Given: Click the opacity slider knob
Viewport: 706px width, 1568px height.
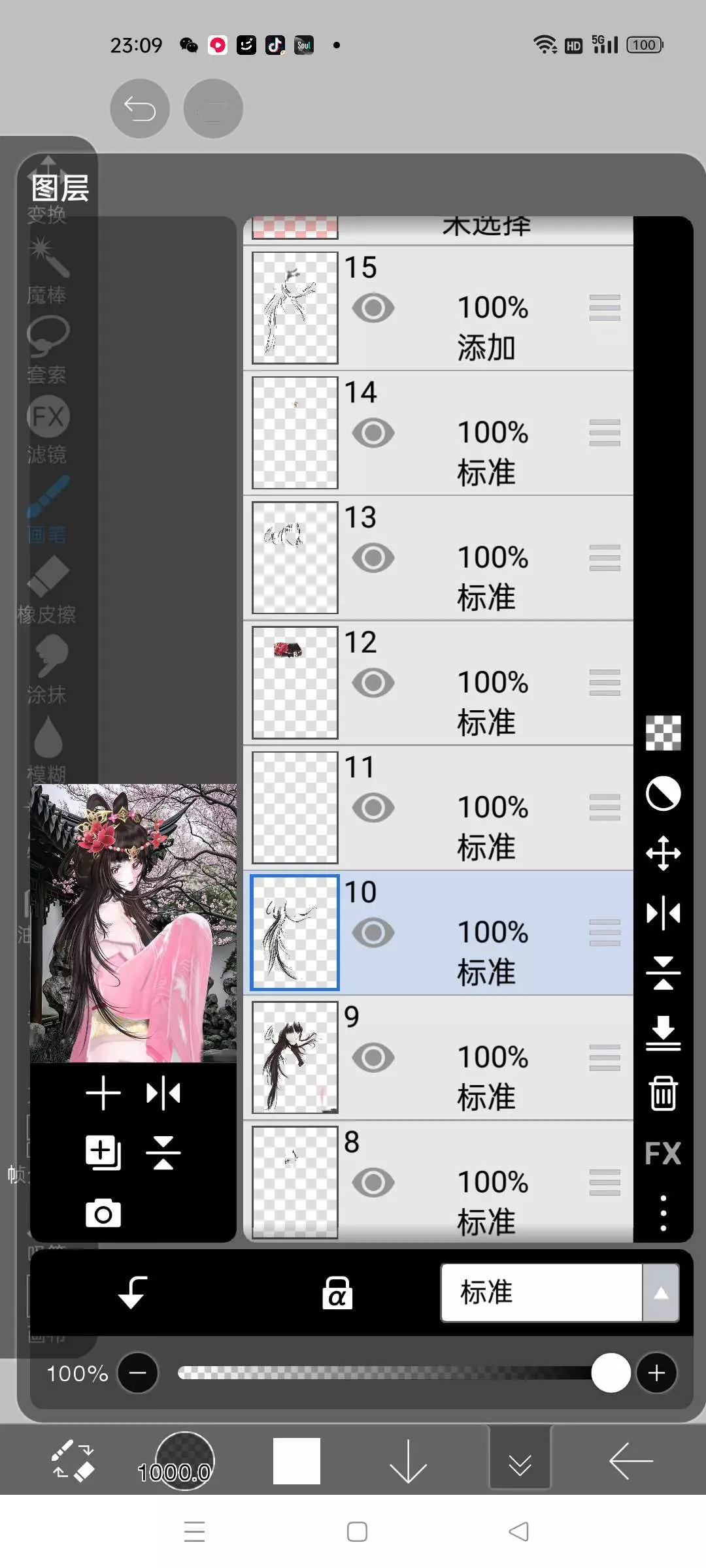Looking at the screenshot, I should [x=611, y=1373].
